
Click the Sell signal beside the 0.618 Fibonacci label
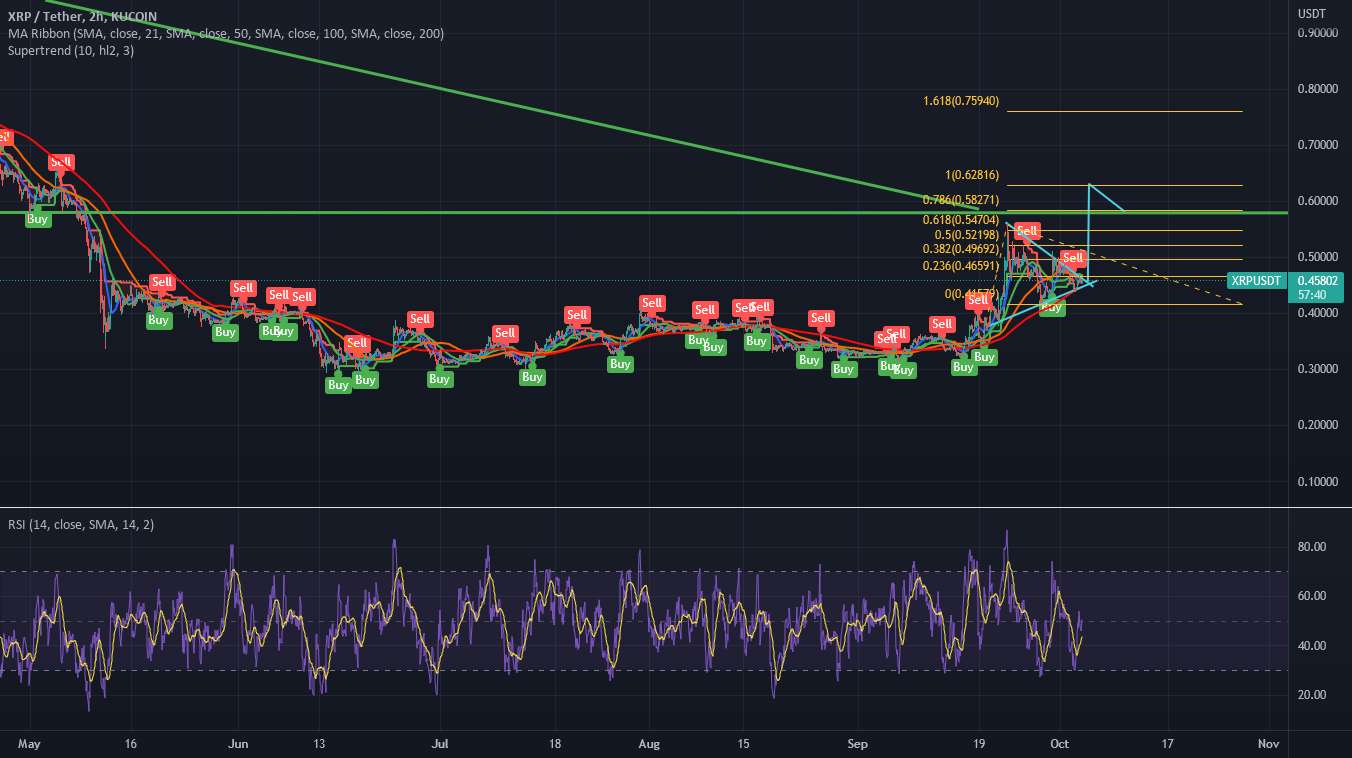(1027, 231)
